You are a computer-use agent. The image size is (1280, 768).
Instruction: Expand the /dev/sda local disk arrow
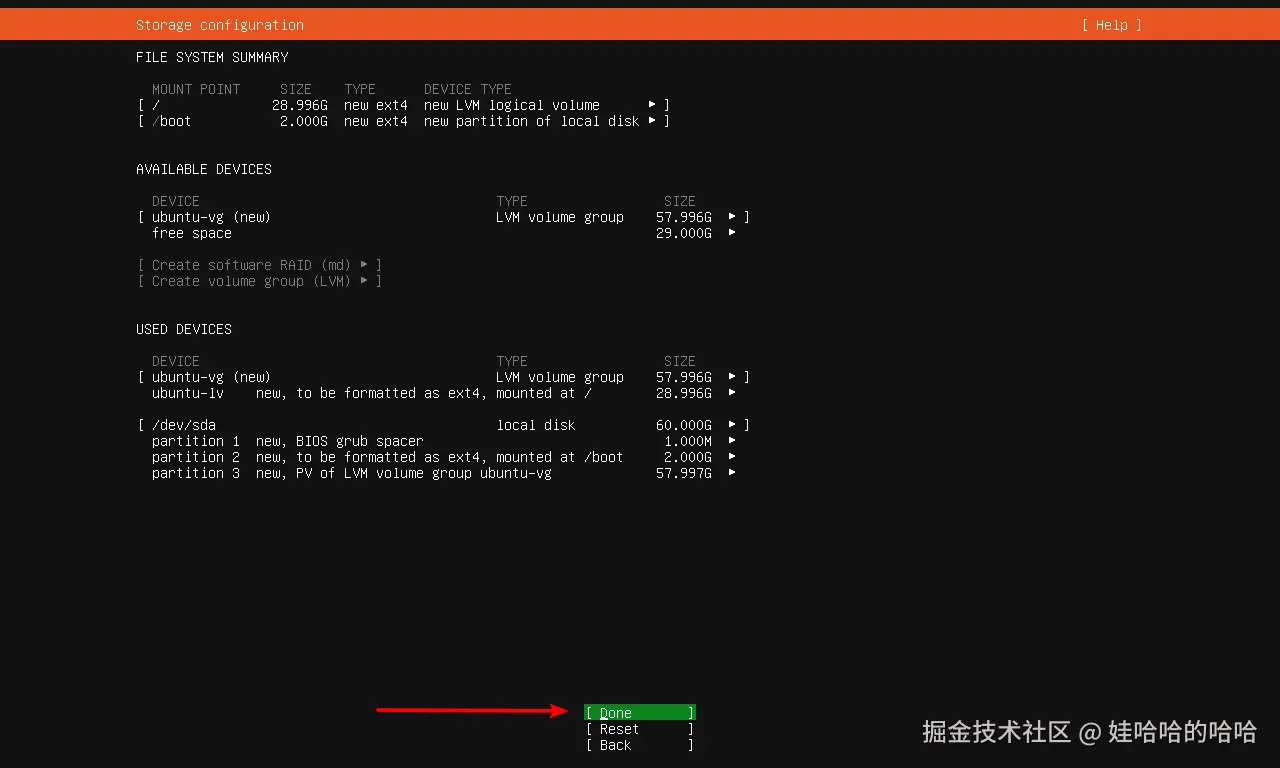[x=732, y=425]
